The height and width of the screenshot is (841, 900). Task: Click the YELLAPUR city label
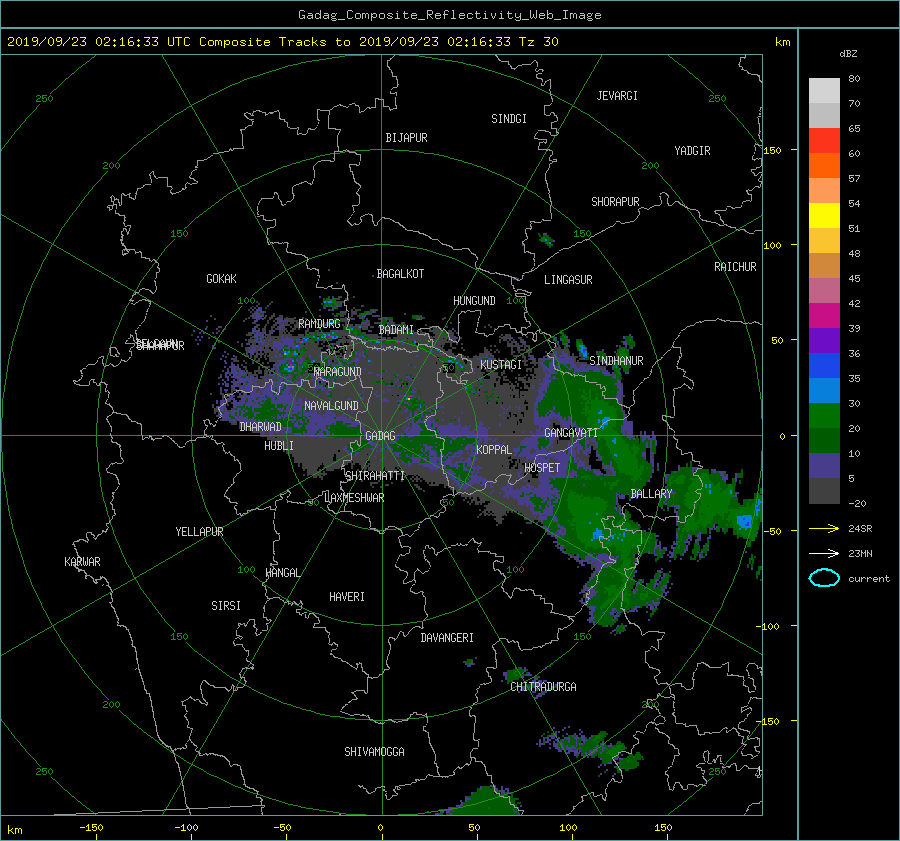pos(199,532)
